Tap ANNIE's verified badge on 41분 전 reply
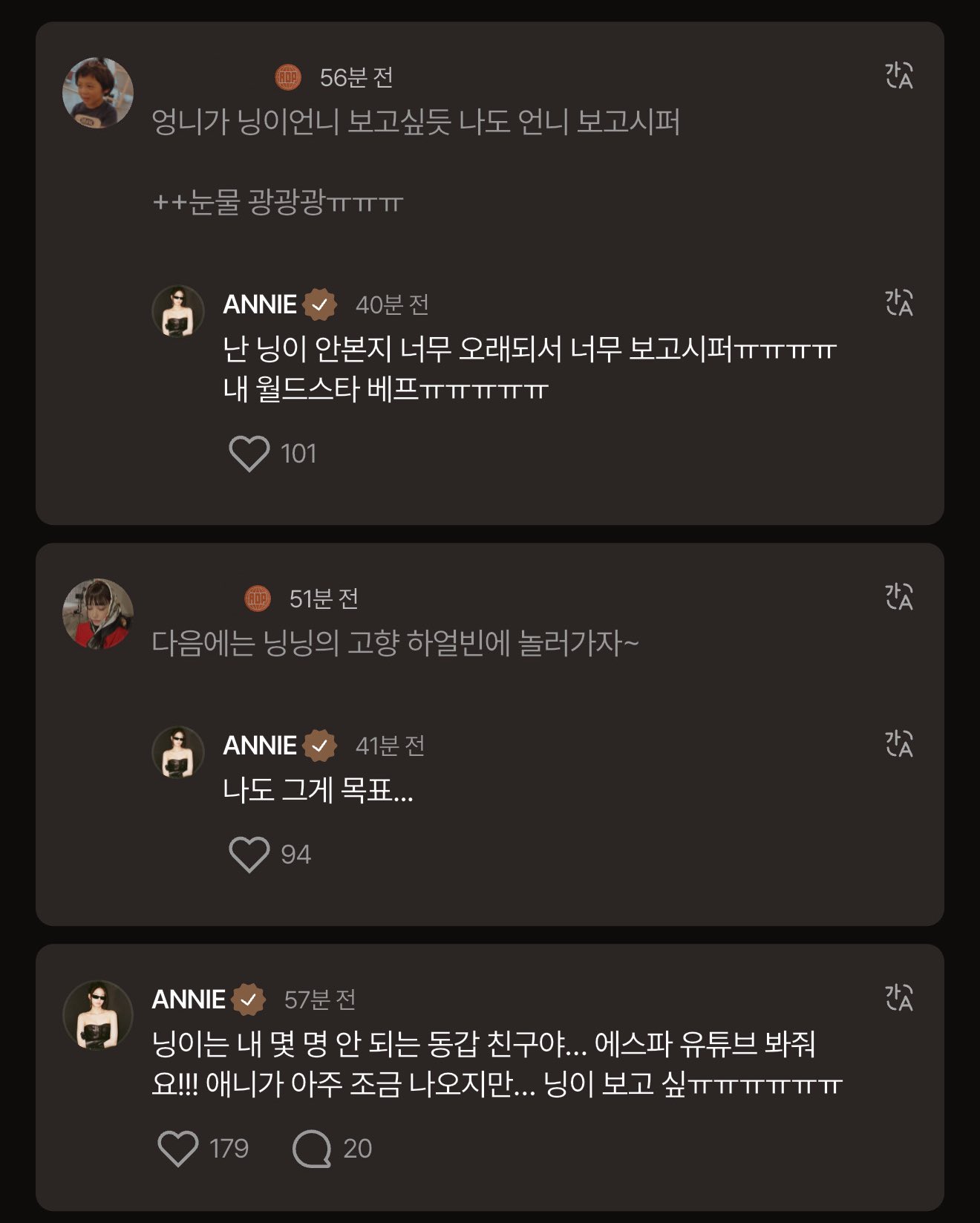The width and height of the screenshot is (980, 1223). tap(320, 746)
